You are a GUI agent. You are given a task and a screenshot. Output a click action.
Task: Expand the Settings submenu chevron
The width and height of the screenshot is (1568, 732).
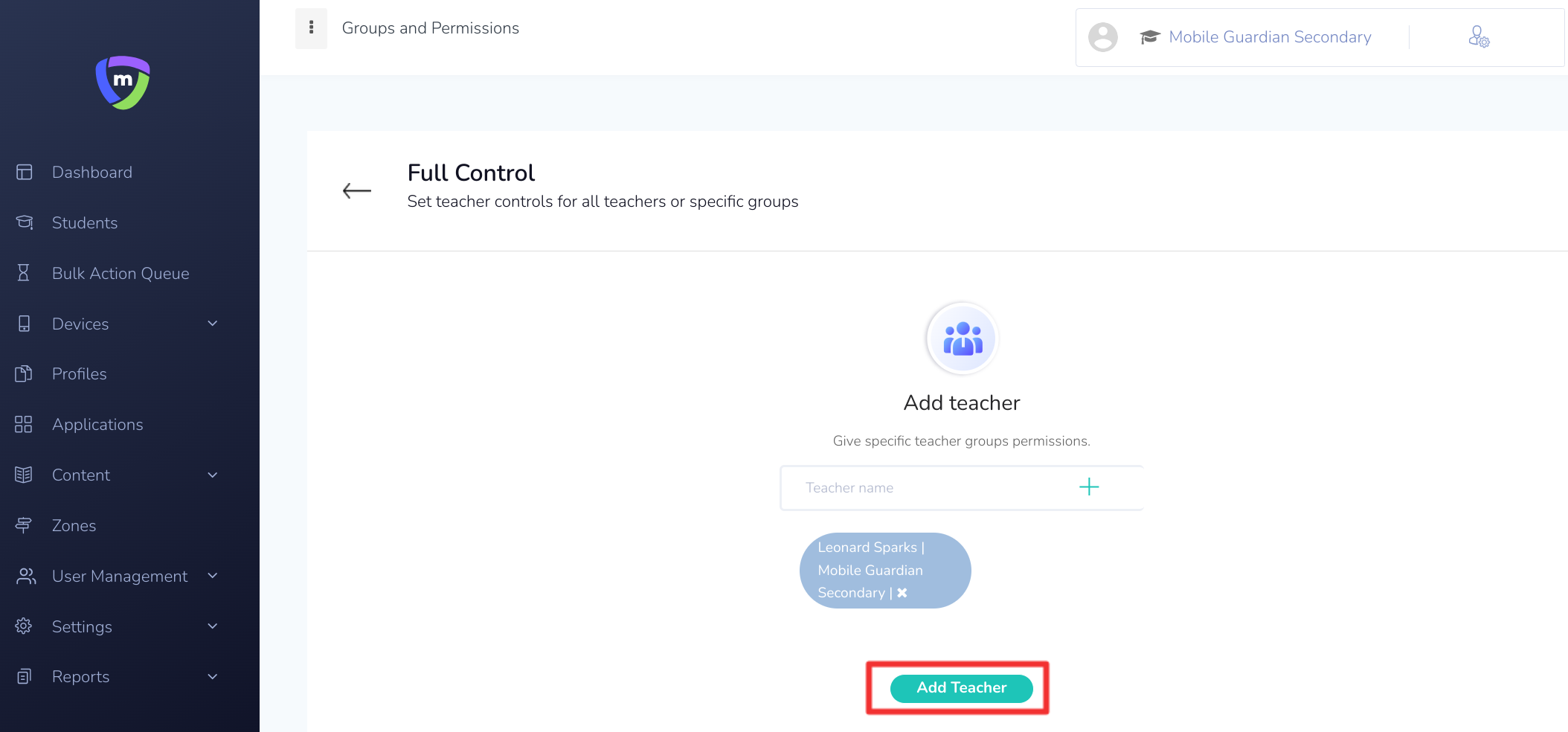(213, 626)
